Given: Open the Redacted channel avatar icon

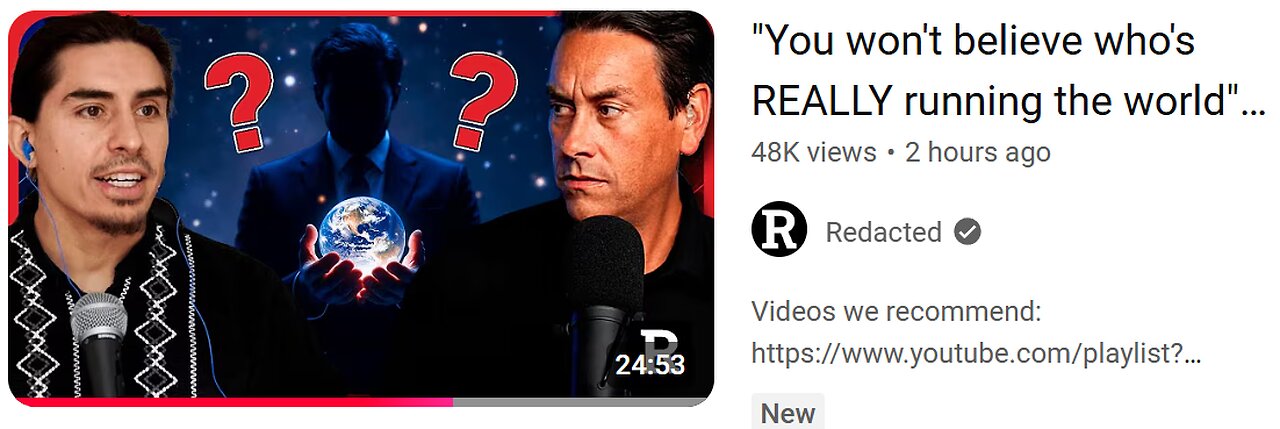Looking at the screenshot, I should point(779,232).
